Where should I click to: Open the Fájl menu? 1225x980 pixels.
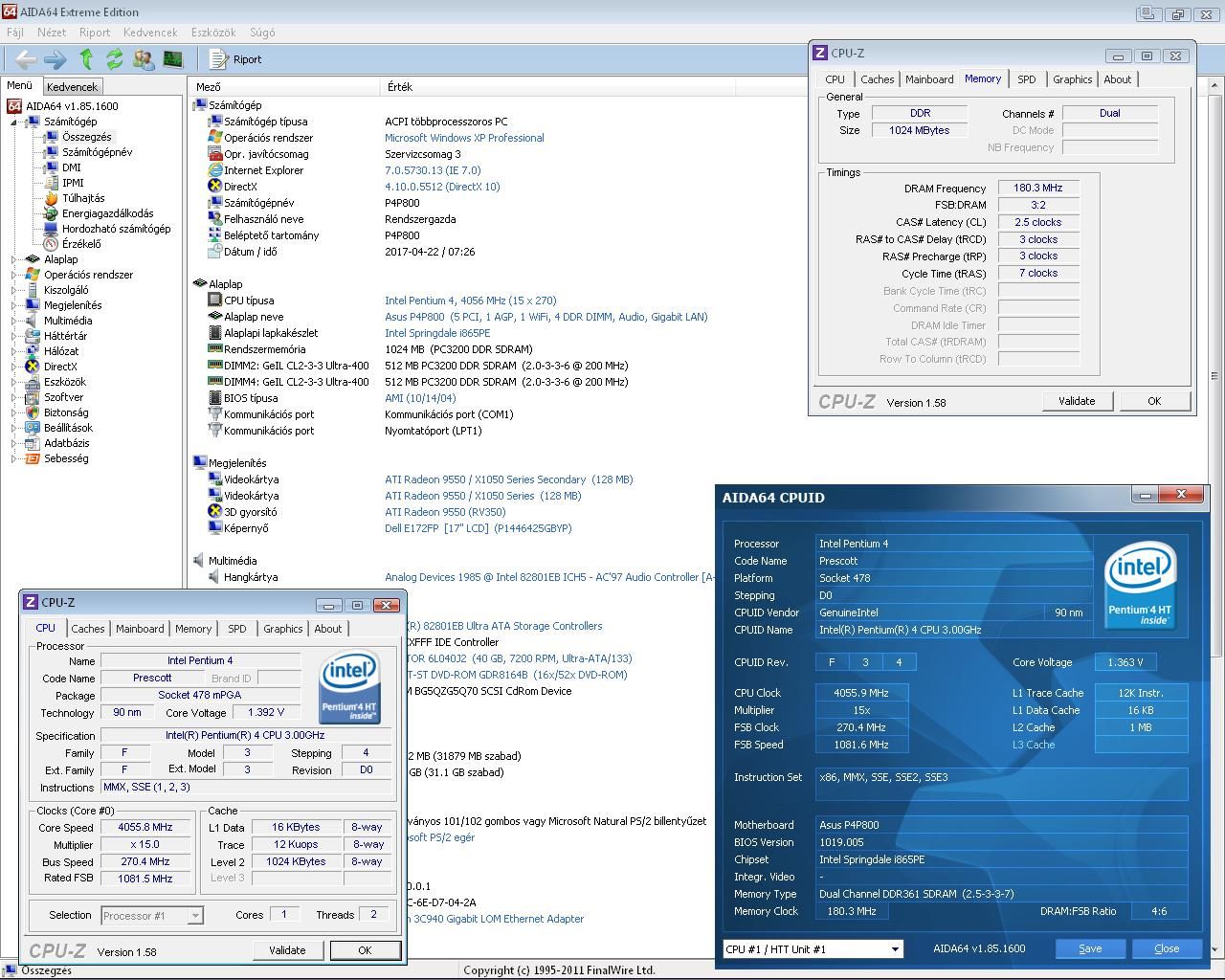point(15,32)
